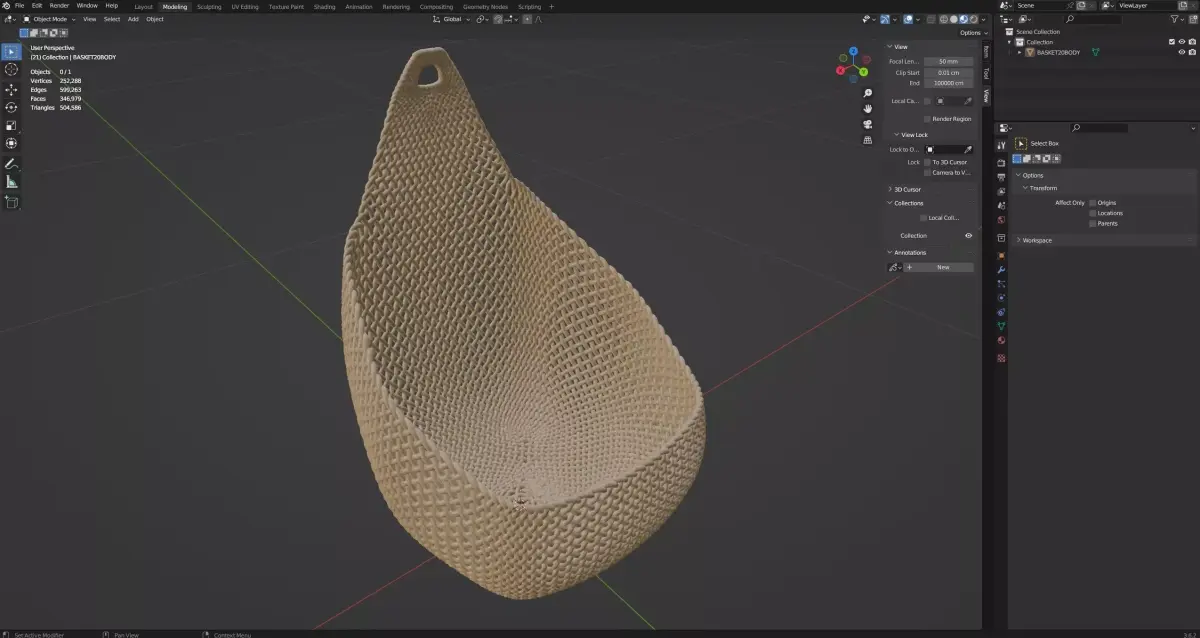Open the Select menu in viewport header
Image resolution: width=1200 pixels, height=638 pixels.
[x=112, y=19]
